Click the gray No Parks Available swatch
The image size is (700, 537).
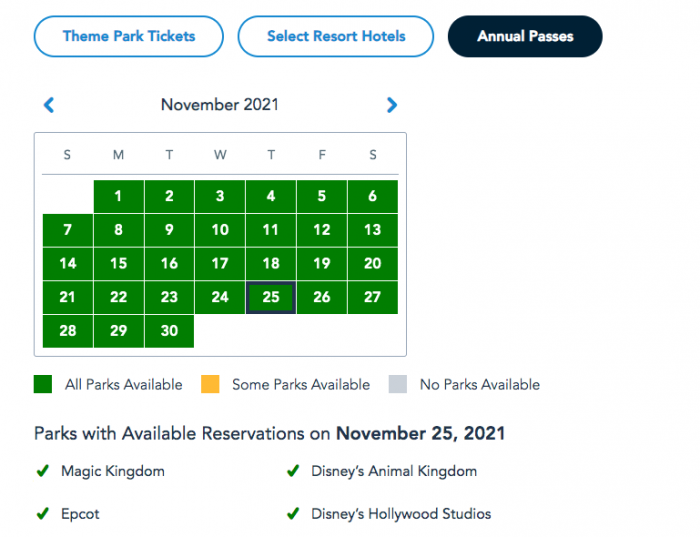(x=398, y=384)
